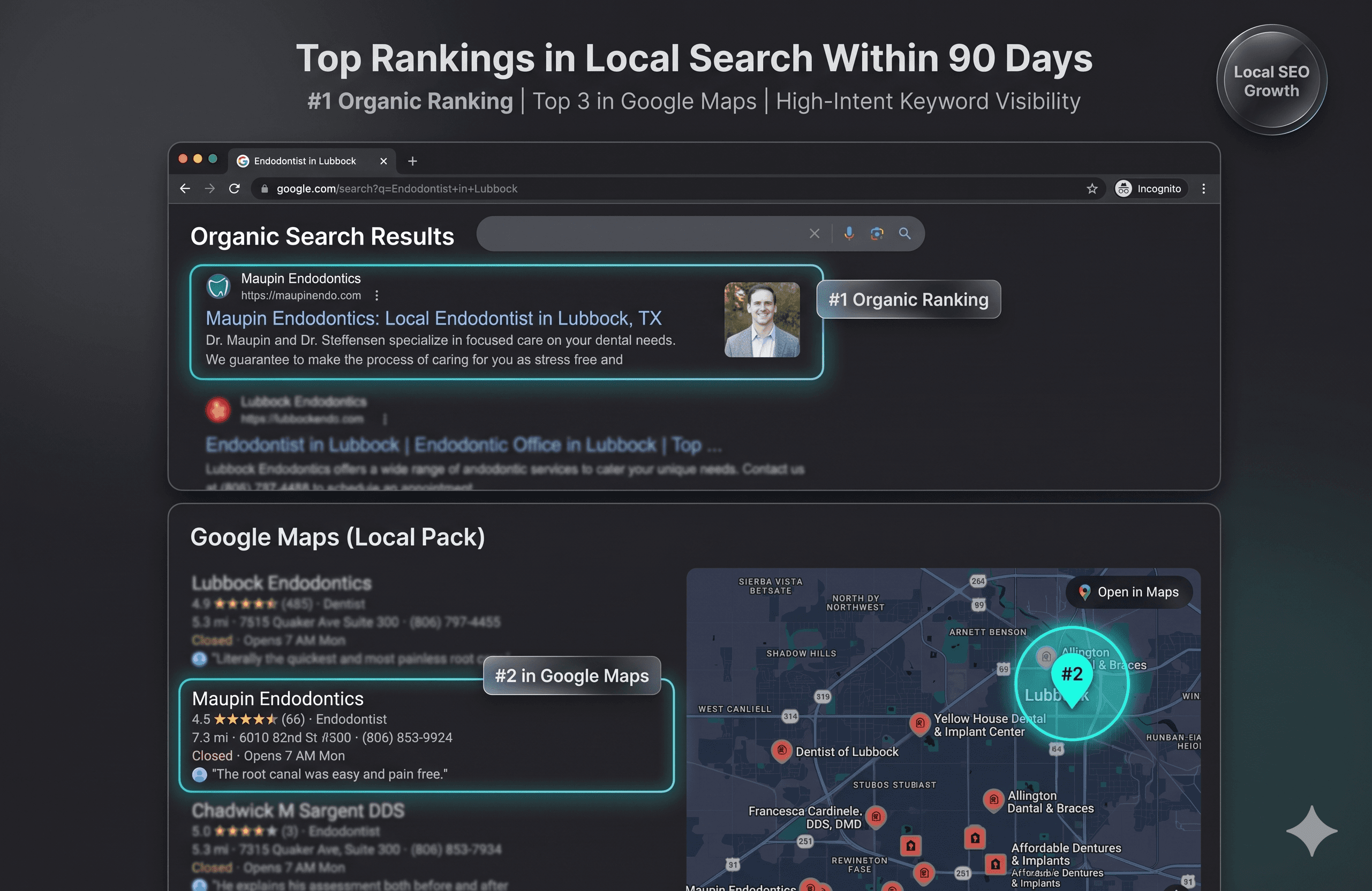Open the blurred Endodontist in Lubbock result title
Screen dimensions: 1372x891
463,445
